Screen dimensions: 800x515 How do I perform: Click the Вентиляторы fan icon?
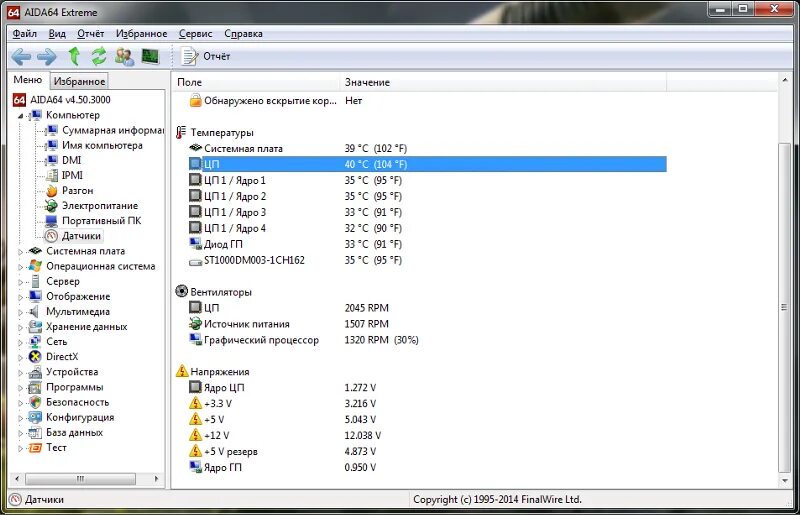click(x=182, y=291)
